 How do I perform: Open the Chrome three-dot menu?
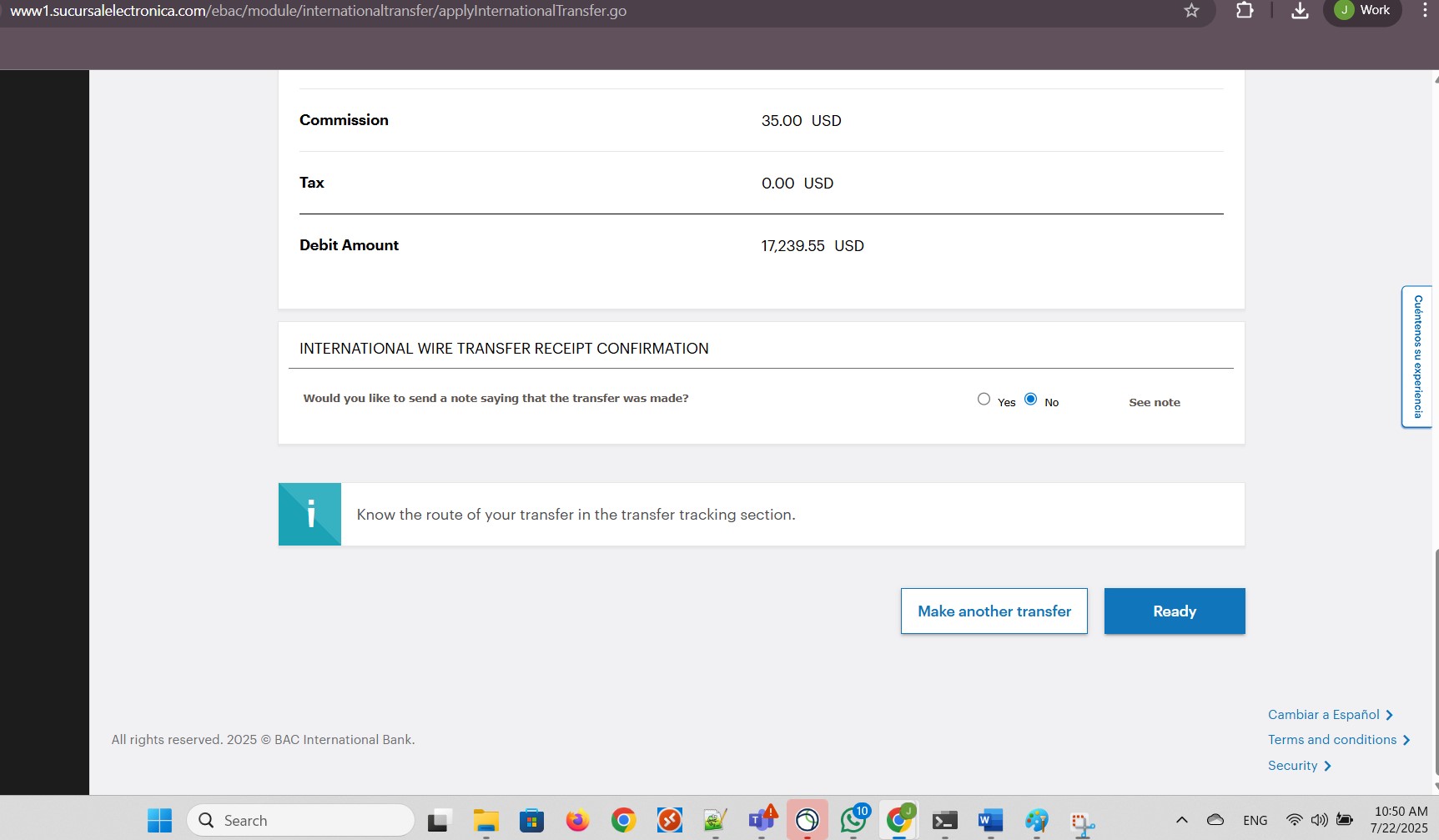coord(1425,11)
